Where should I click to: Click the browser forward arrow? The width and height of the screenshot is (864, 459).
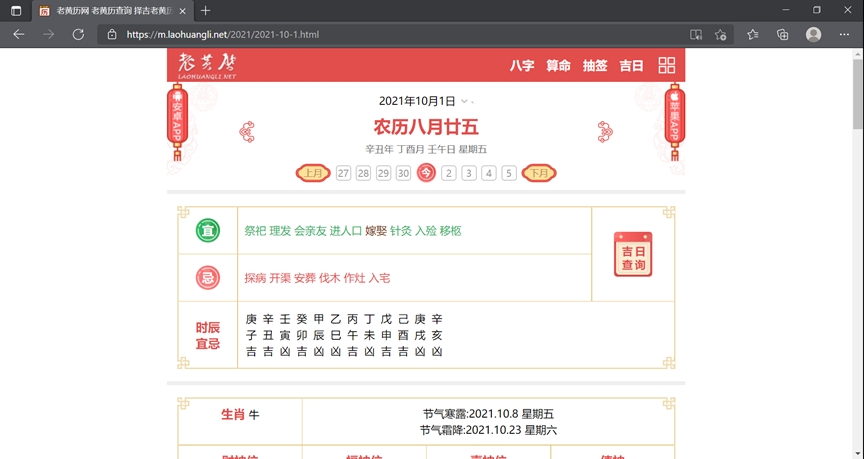pos(48,34)
